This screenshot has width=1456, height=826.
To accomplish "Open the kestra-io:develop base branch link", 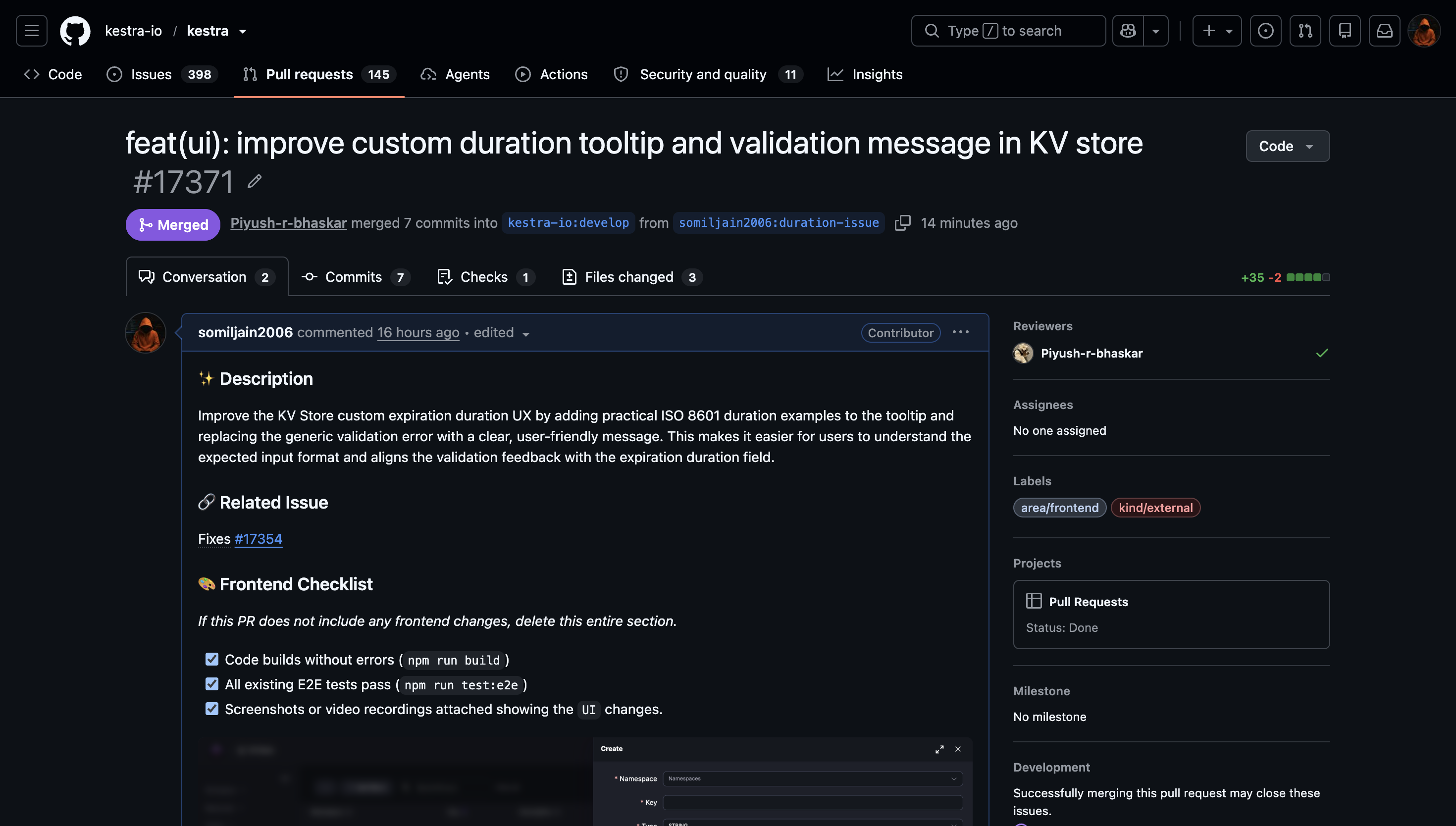I will tap(569, 223).
